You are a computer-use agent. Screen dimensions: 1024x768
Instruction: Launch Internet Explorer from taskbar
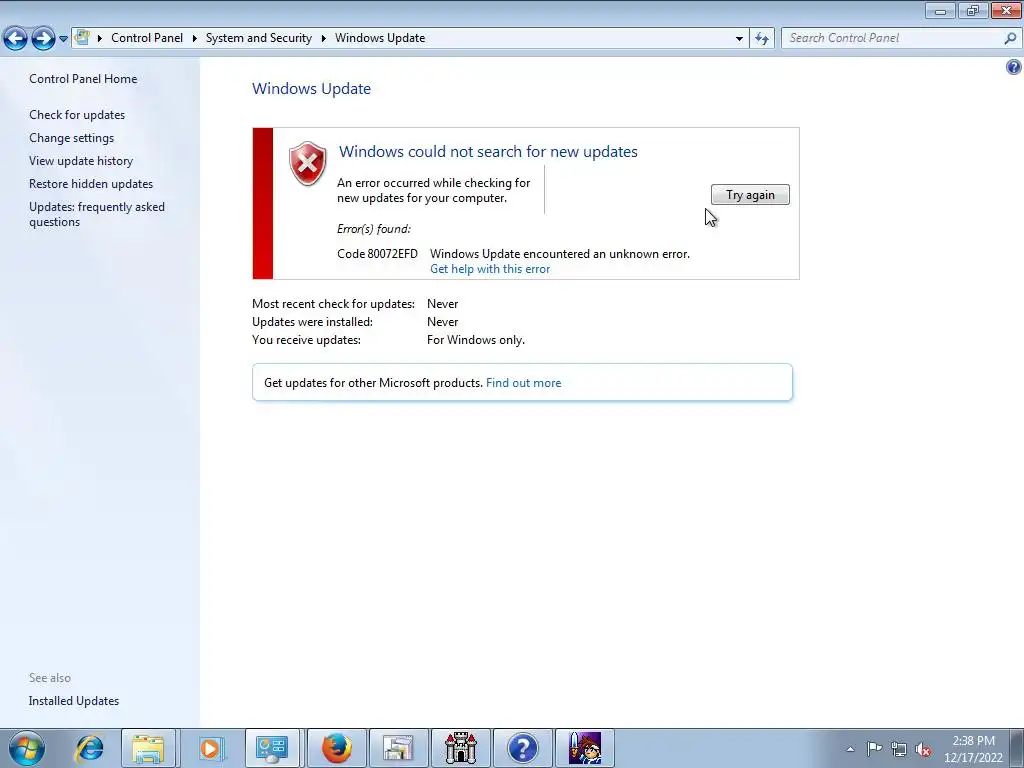[88, 748]
